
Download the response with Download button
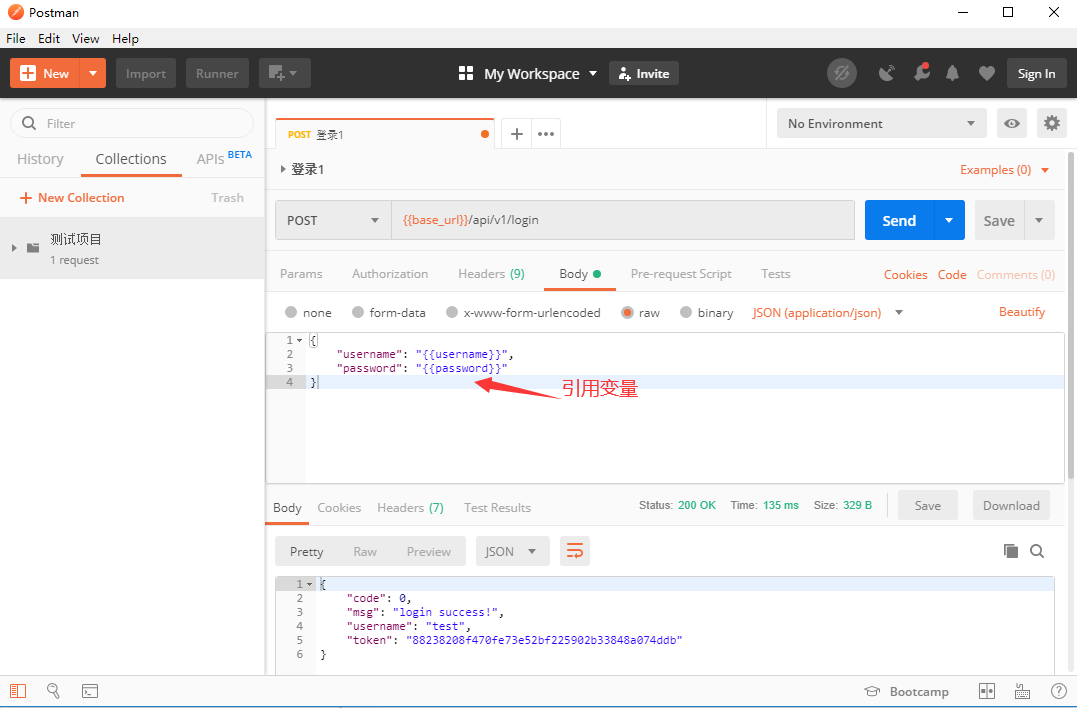(x=1011, y=505)
